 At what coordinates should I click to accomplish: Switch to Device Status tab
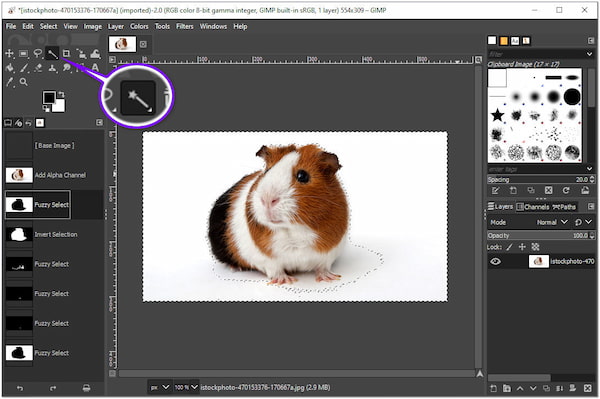(18, 123)
